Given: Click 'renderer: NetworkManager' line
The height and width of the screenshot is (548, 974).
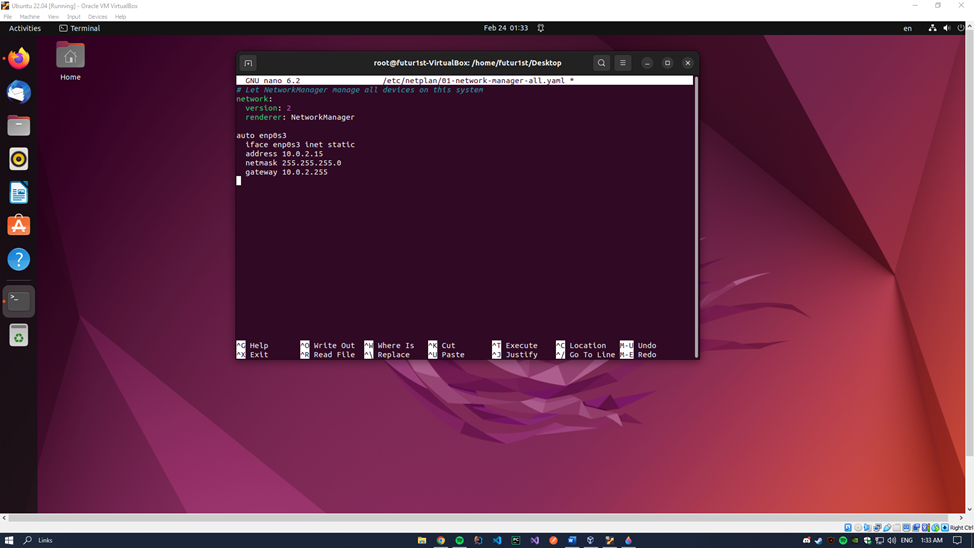Looking at the screenshot, I should tap(299, 117).
